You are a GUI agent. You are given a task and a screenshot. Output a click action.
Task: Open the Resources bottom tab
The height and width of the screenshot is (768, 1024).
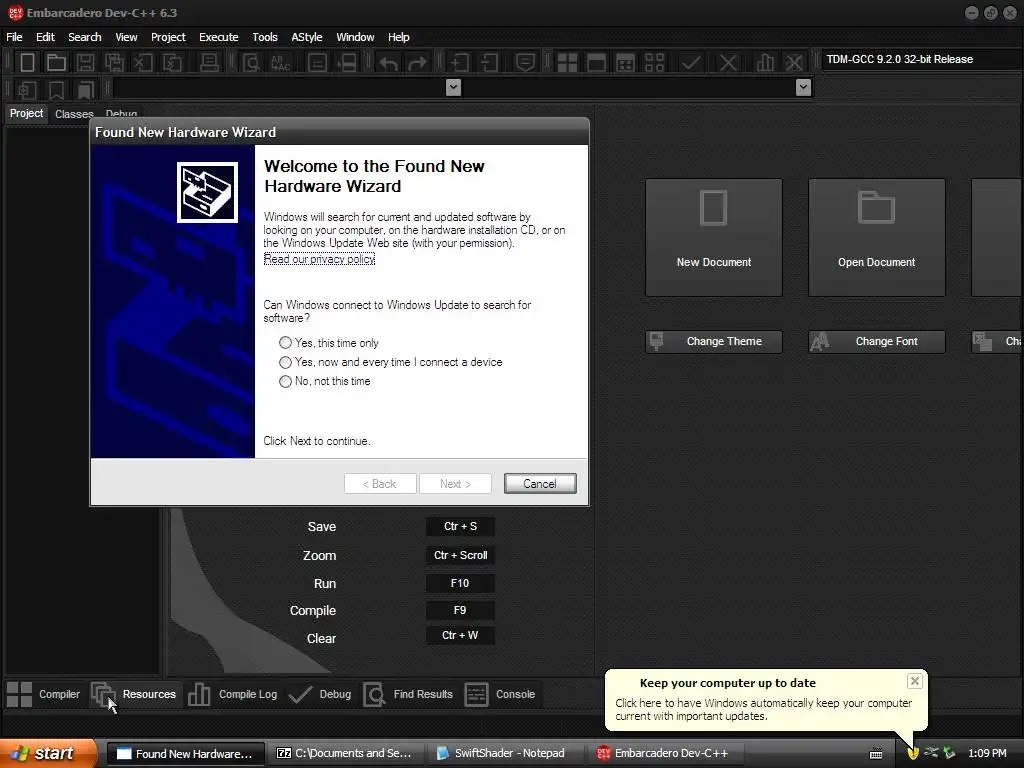134,694
